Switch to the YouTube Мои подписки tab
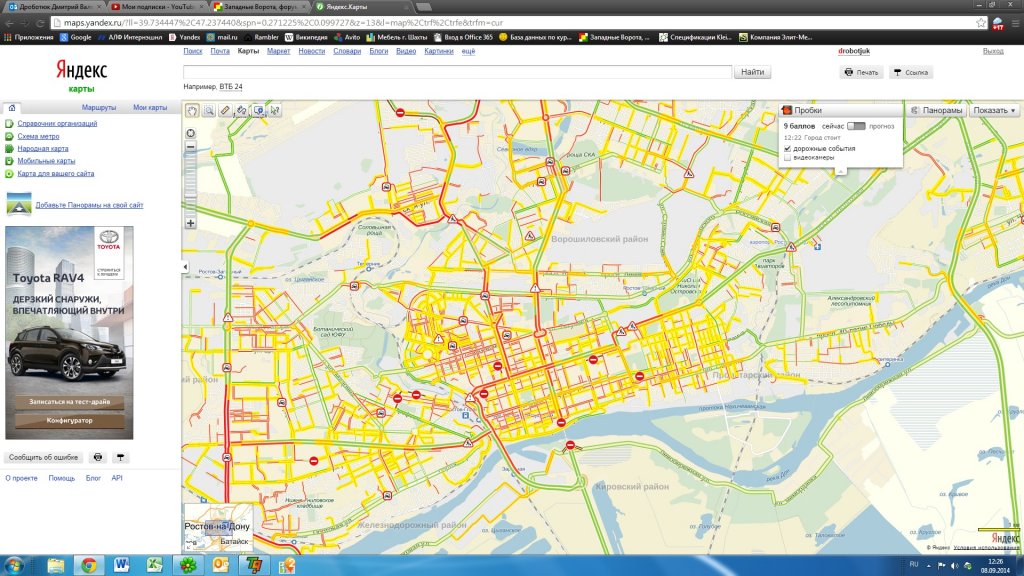The width and height of the screenshot is (1024, 576). pos(155,7)
